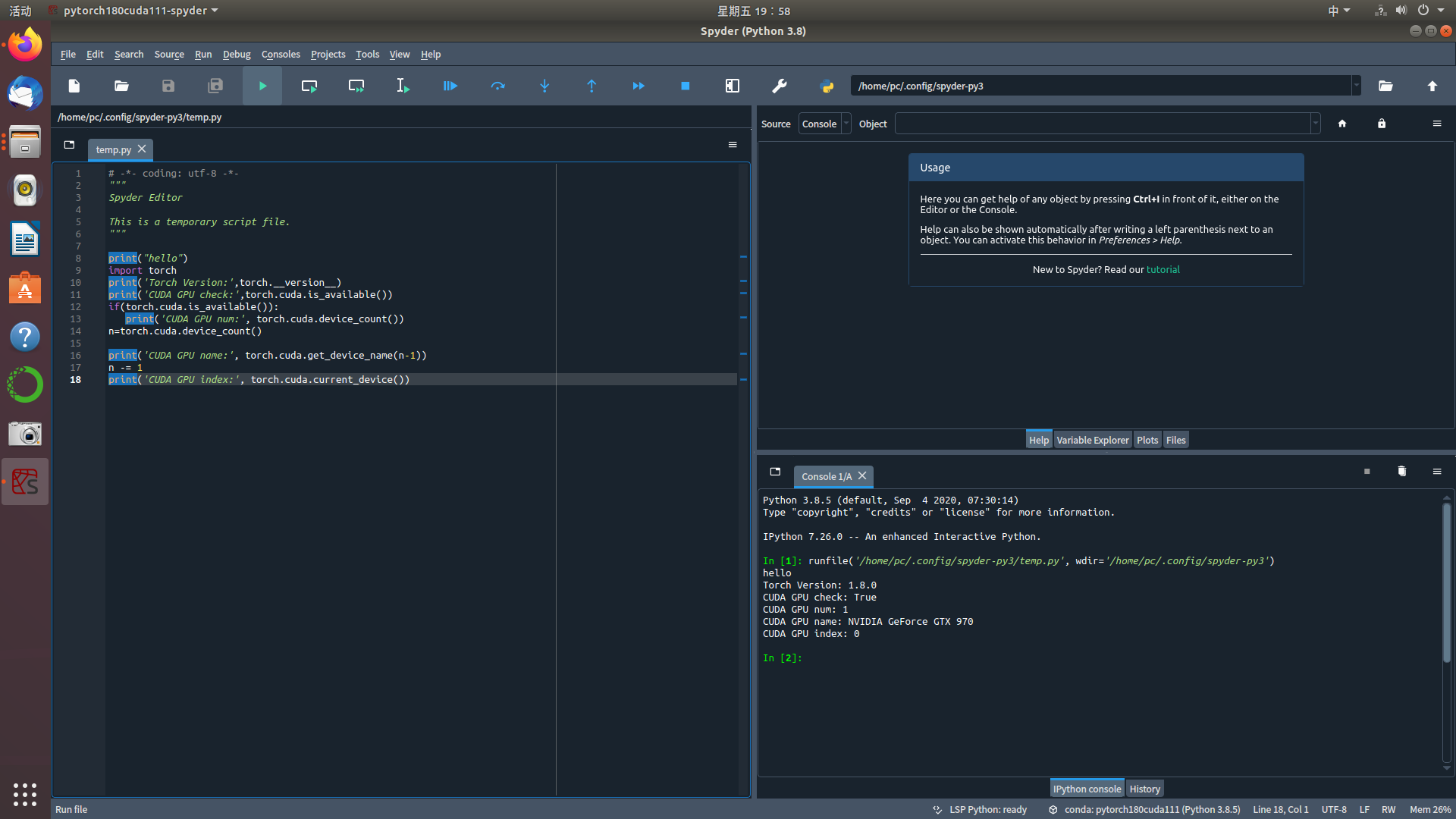Click the Run file icon
The height and width of the screenshot is (819, 1456).
[x=262, y=85]
